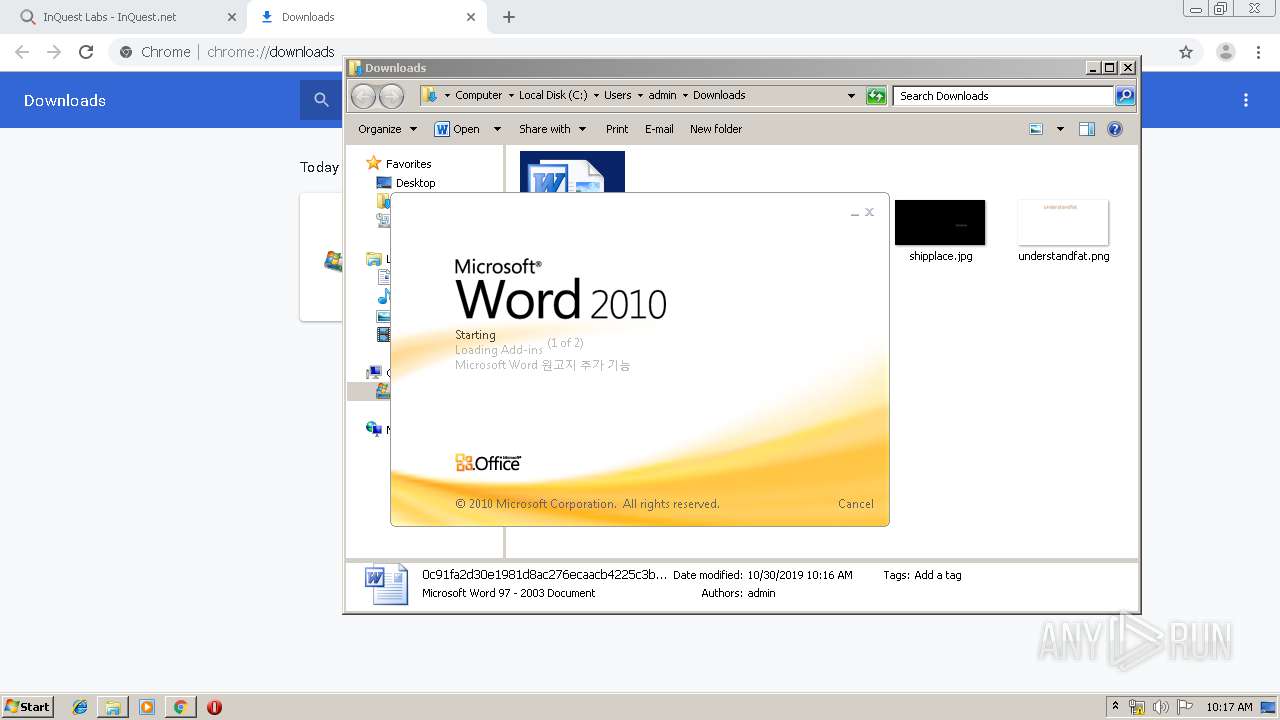
Task: Click Local Disk (C:) in the breadcrumb
Action: click(553, 96)
